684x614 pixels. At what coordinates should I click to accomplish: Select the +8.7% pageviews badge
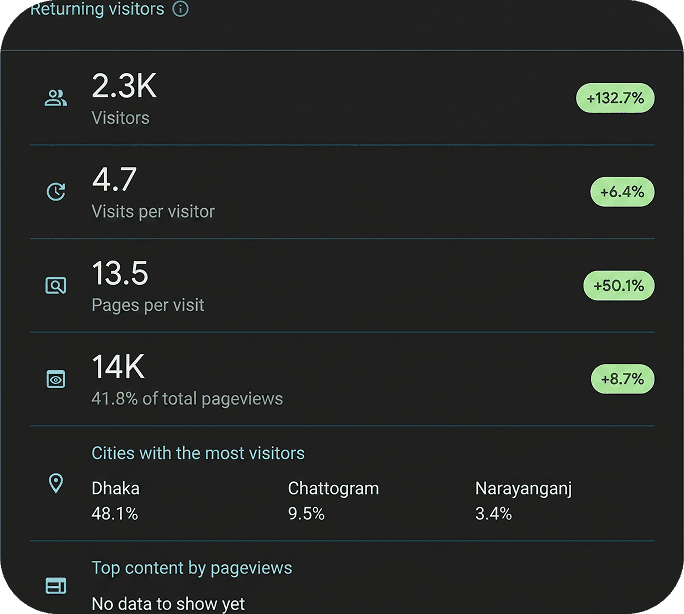click(x=622, y=379)
